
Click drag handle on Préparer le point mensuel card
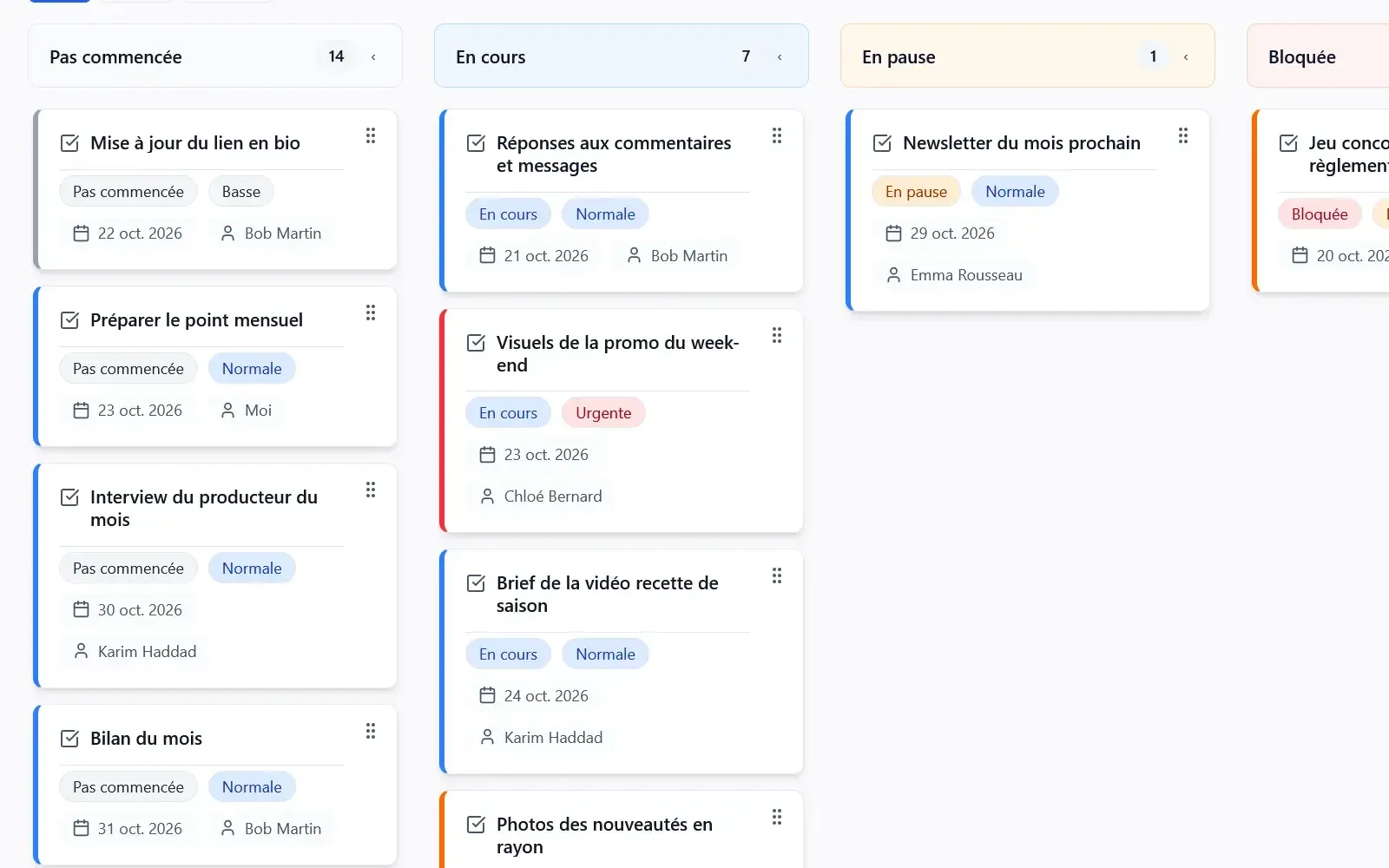point(371,312)
